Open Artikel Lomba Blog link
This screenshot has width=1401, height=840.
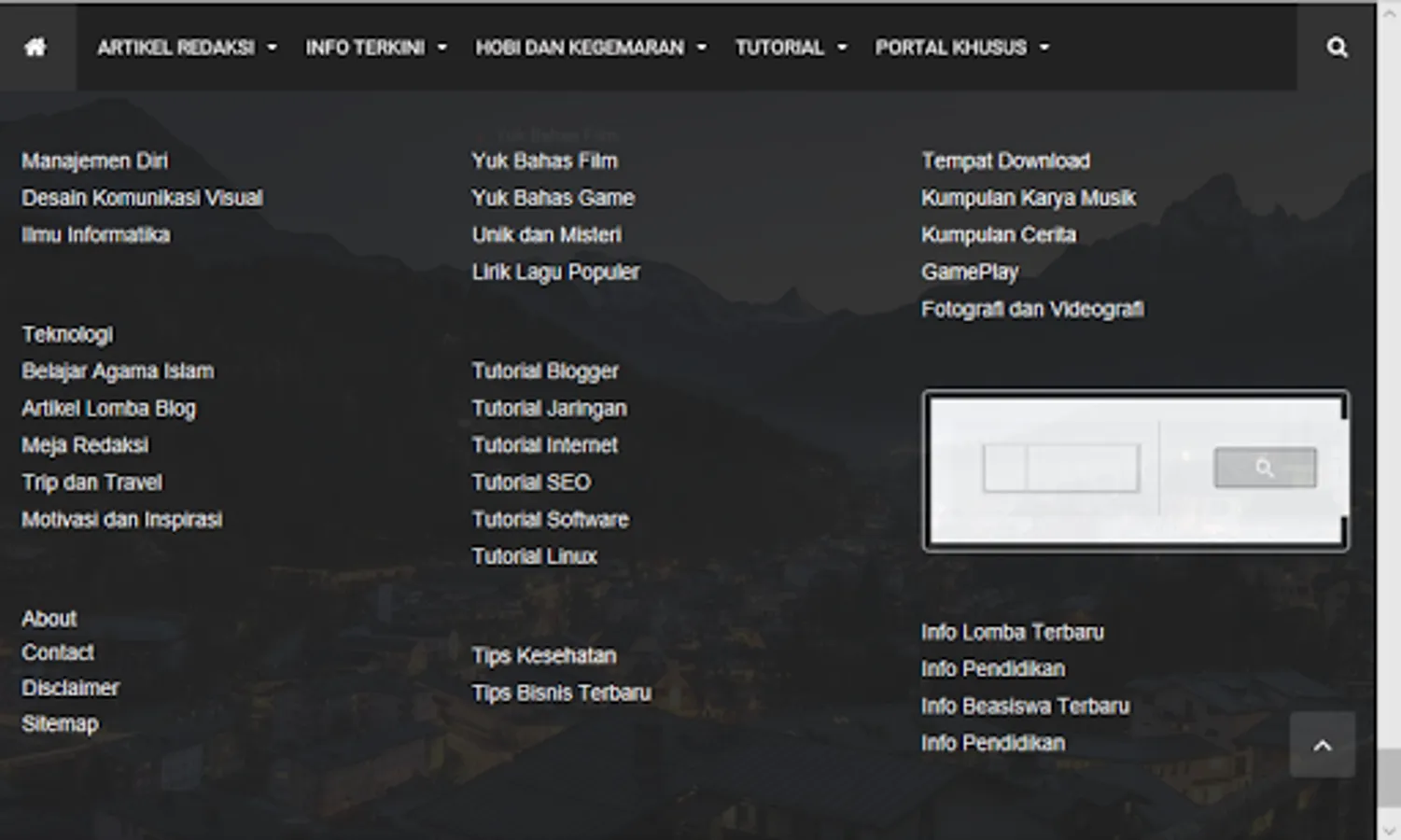point(109,409)
